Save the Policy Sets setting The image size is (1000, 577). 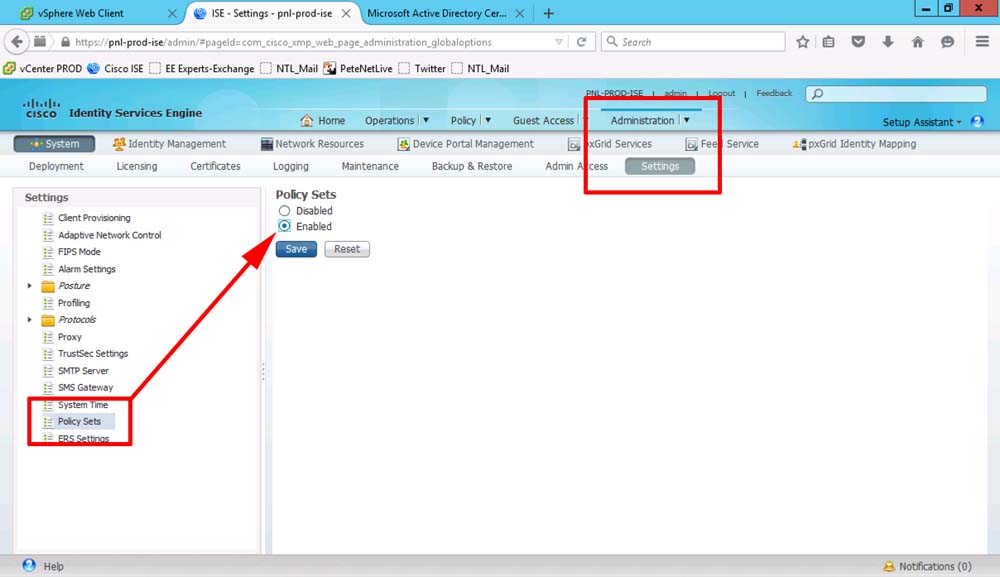296,249
